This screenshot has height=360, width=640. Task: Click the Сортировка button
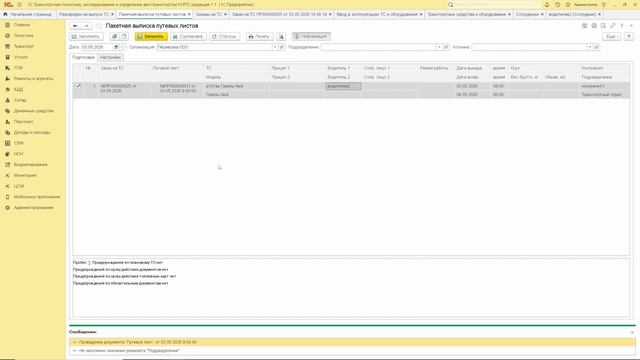[188, 36]
